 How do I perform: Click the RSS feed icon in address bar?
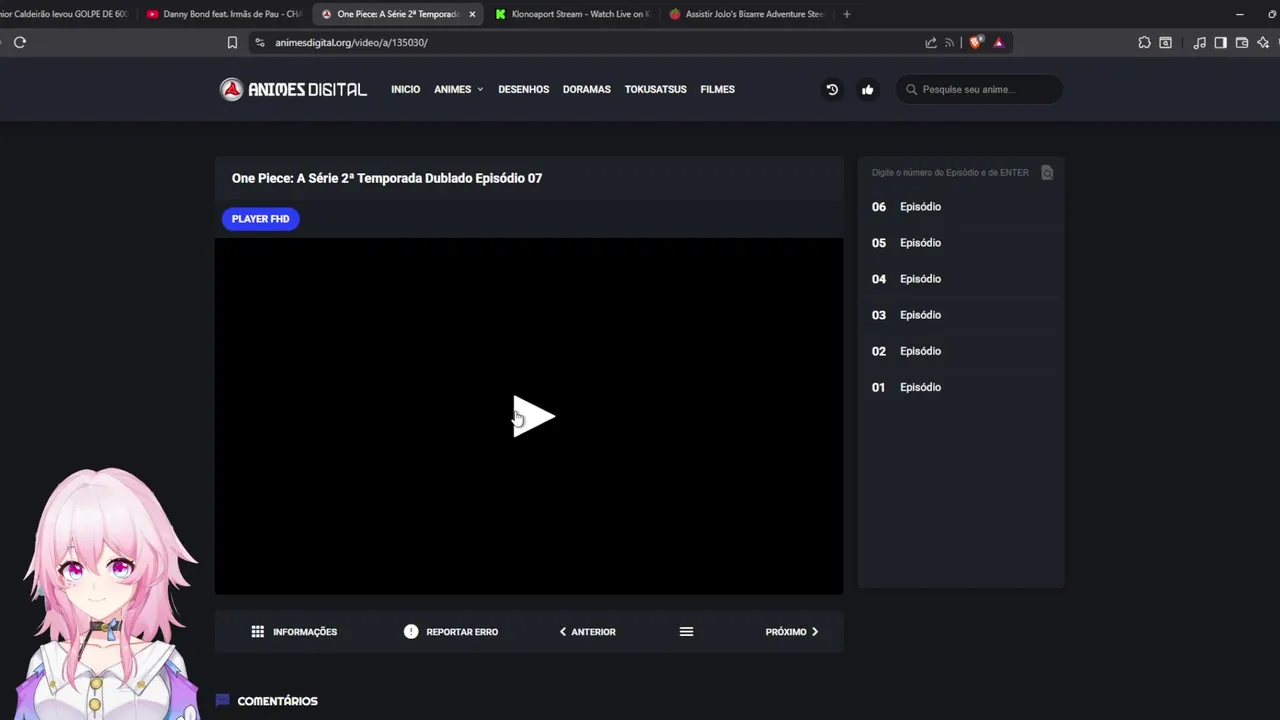click(x=949, y=42)
